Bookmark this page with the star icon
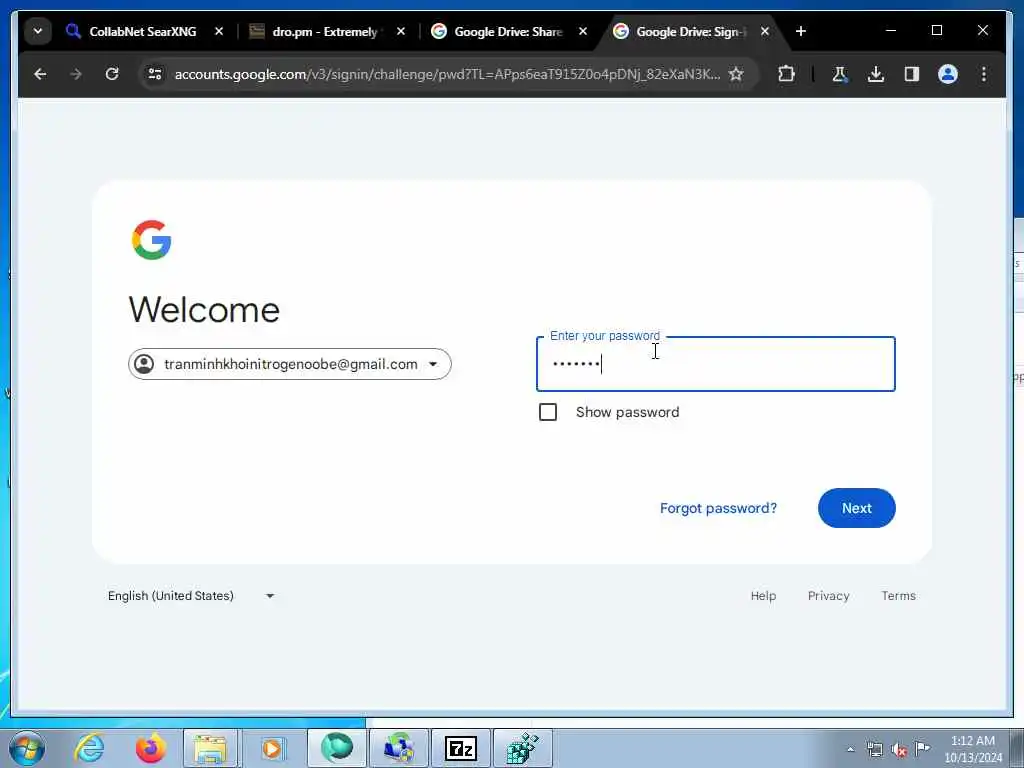Screen dimensions: 1024x768 736,74
